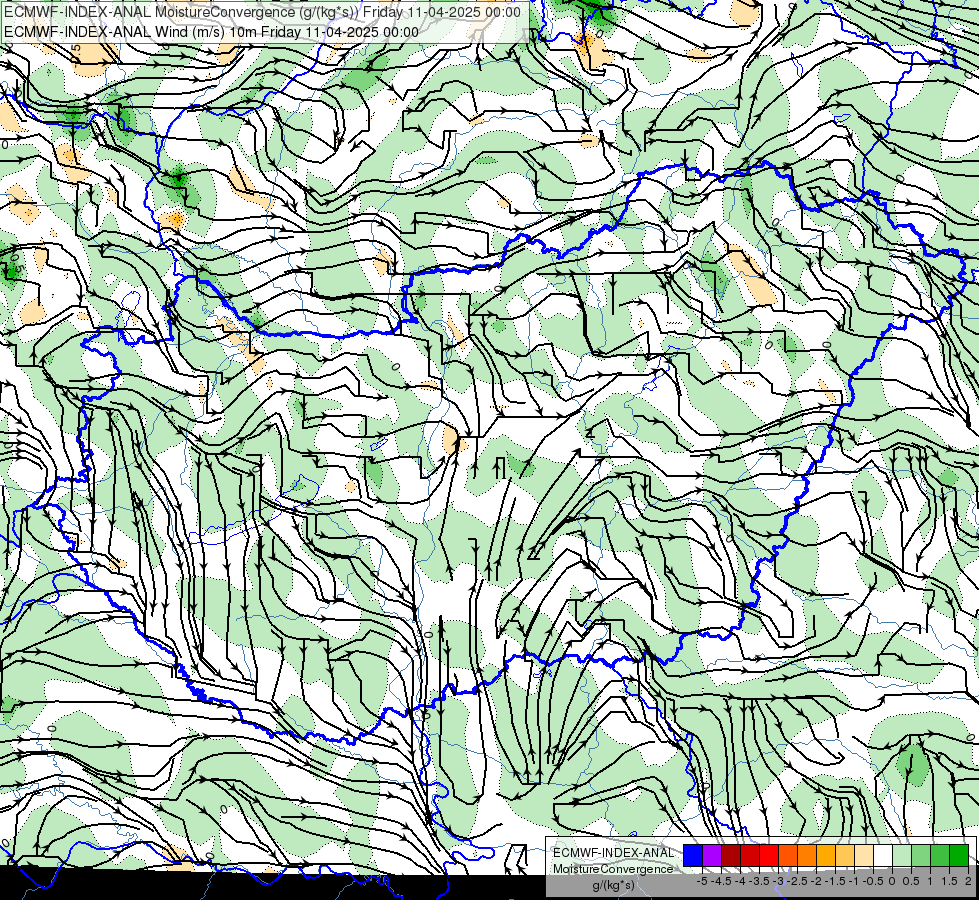Click the legend swatch between -2 and -1.5
Screen dimensions: 979x900
coord(825,856)
